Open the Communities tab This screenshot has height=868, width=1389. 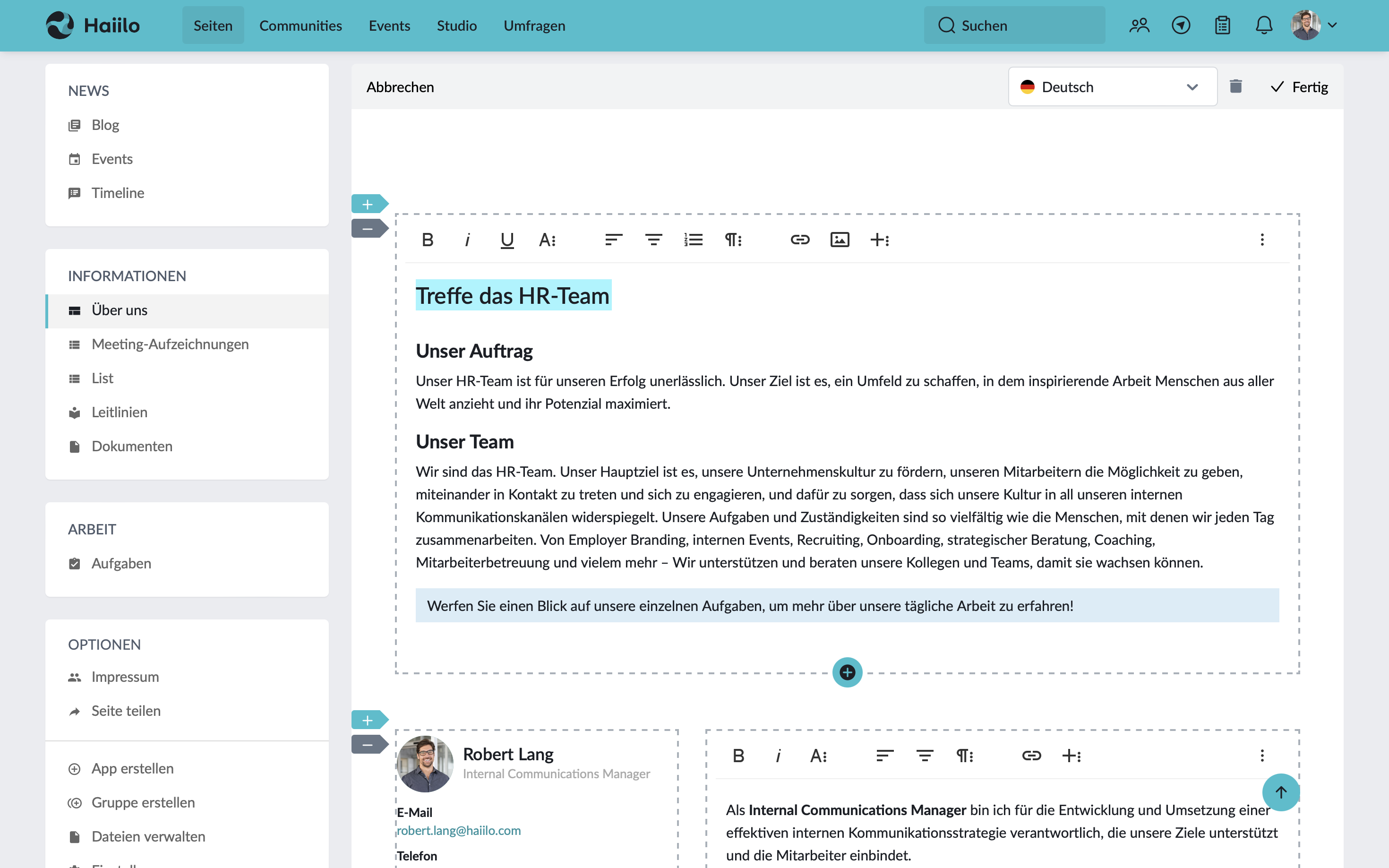click(300, 25)
